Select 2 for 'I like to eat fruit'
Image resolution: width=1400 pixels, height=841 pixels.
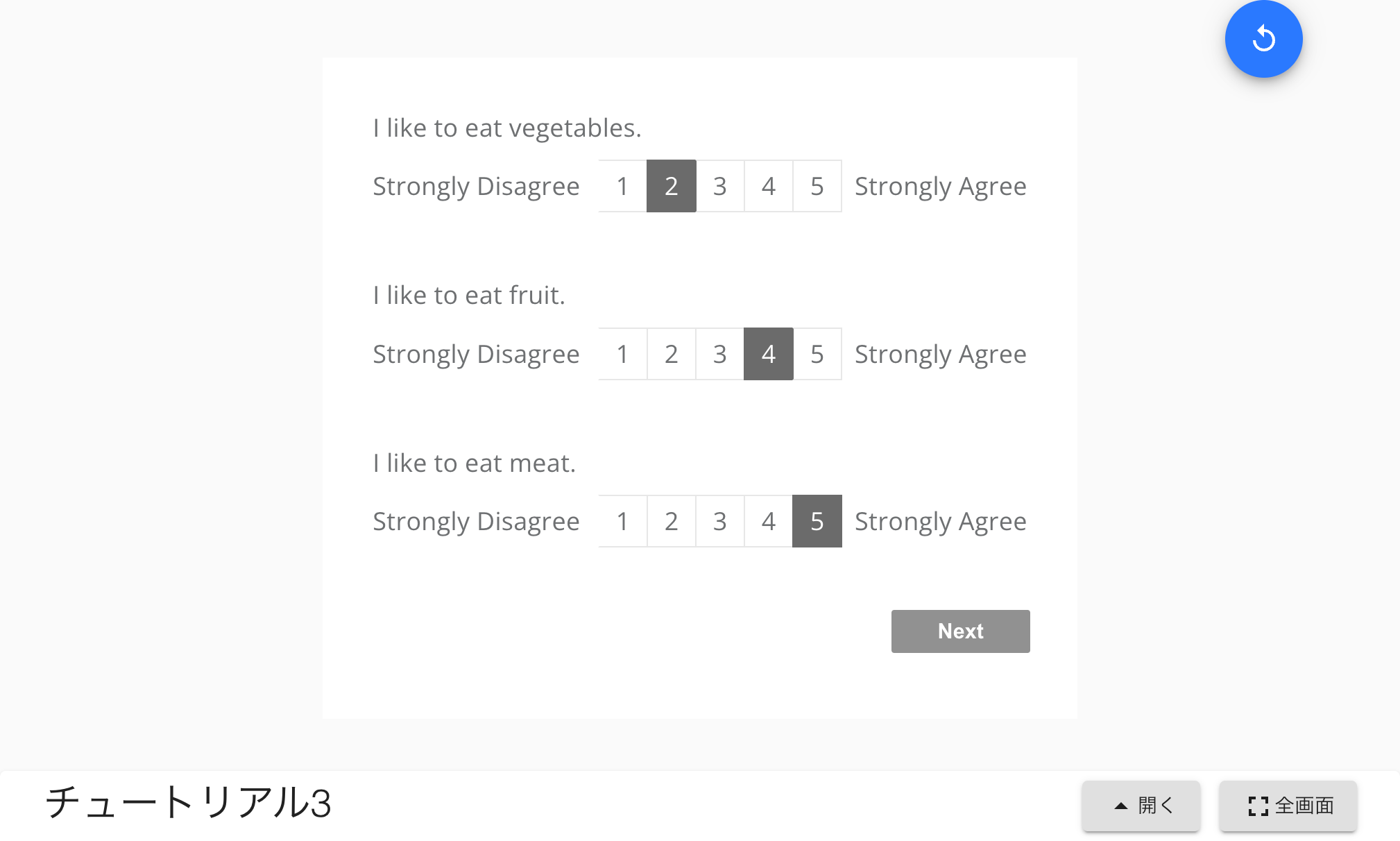point(672,354)
